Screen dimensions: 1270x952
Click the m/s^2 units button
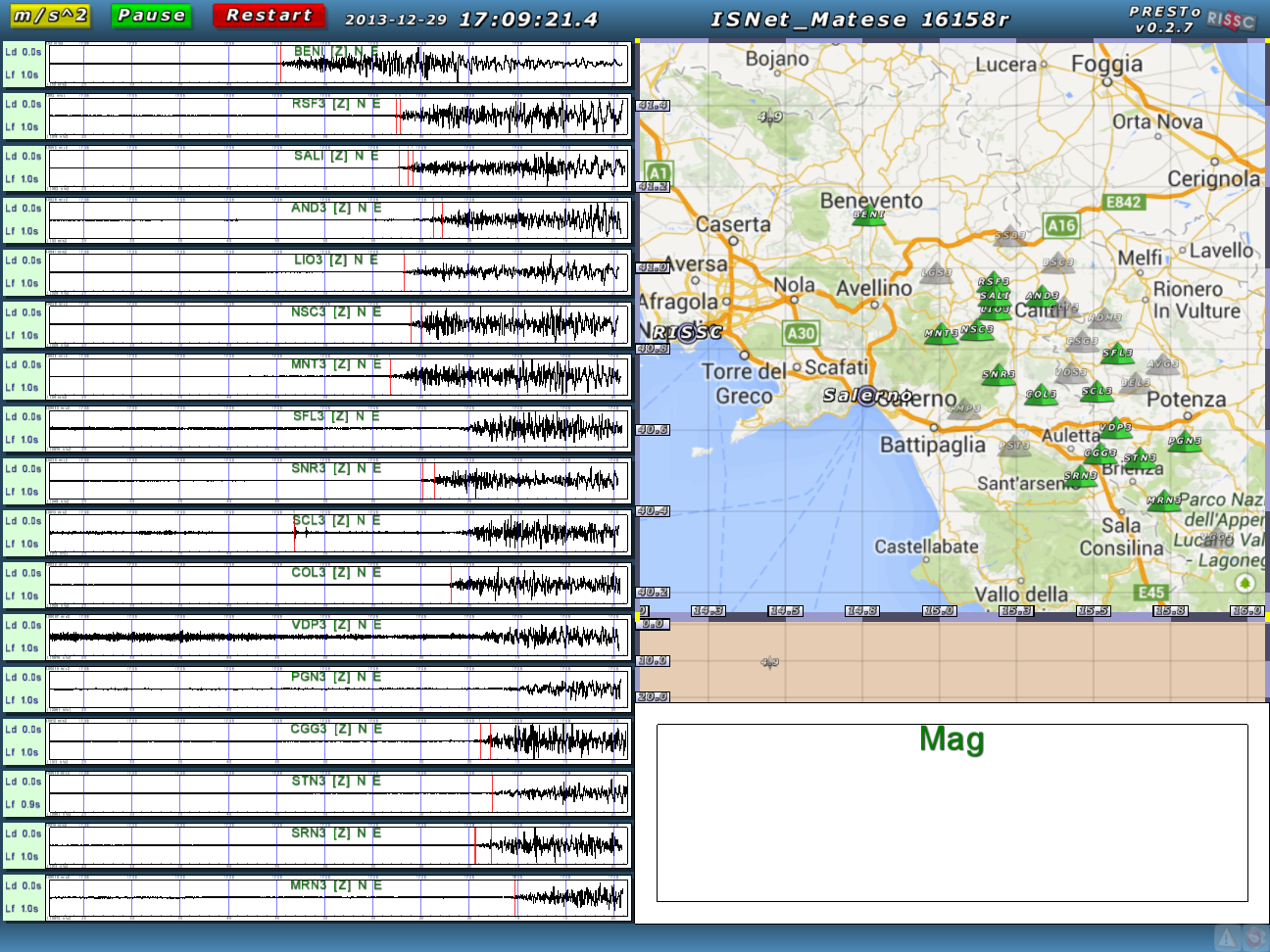tap(50, 16)
